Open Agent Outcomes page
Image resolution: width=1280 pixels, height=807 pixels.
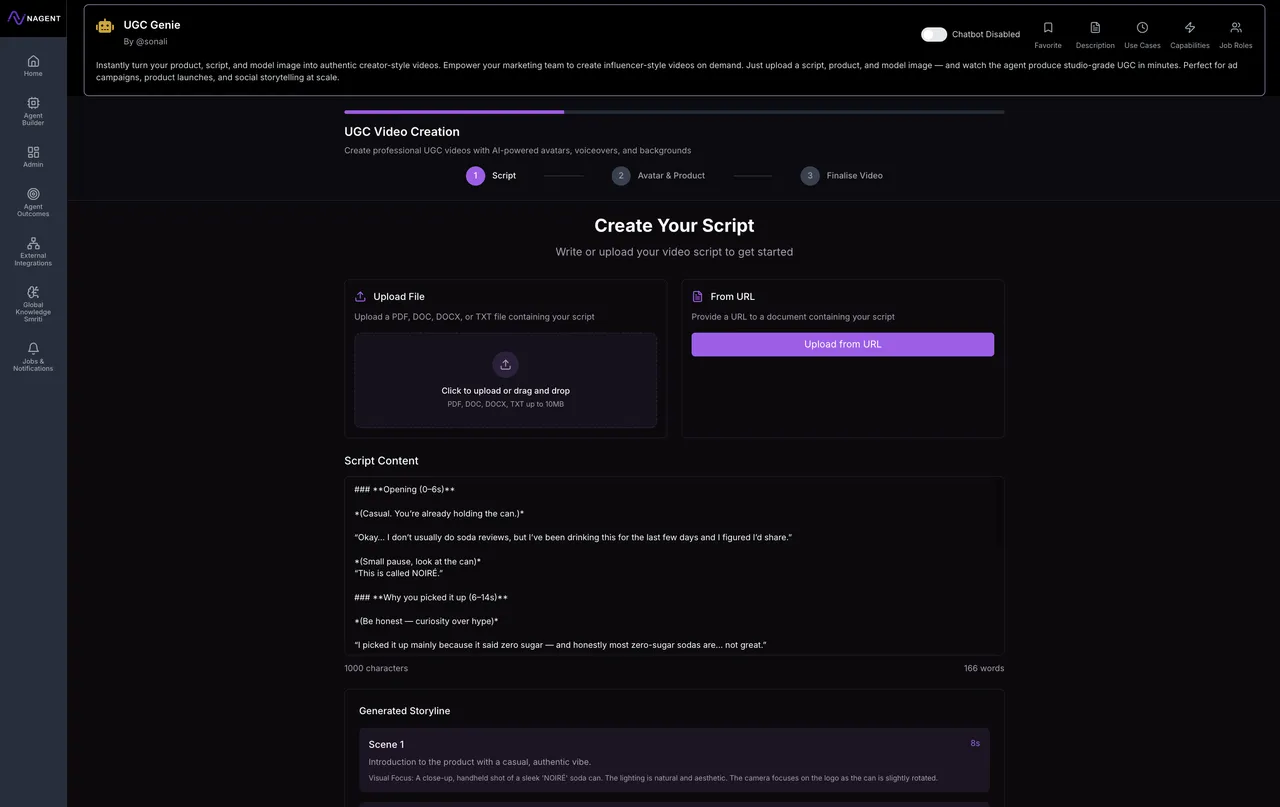point(33,201)
